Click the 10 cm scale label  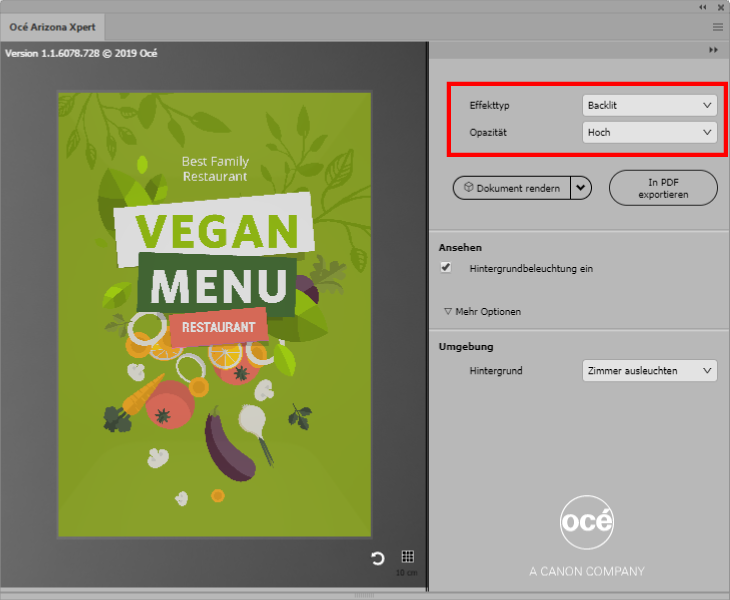pos(406,573)
